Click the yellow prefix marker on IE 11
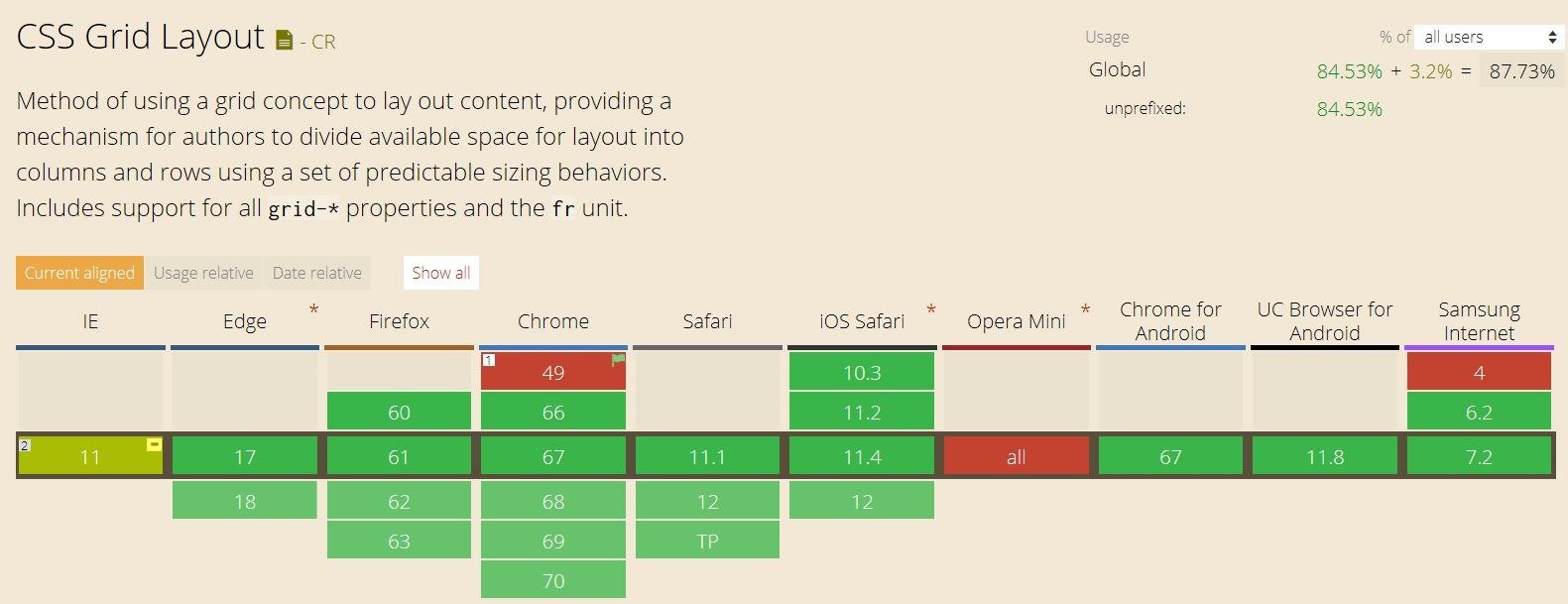The width and height of the screenshot is (1568, 604). [154, 444]
